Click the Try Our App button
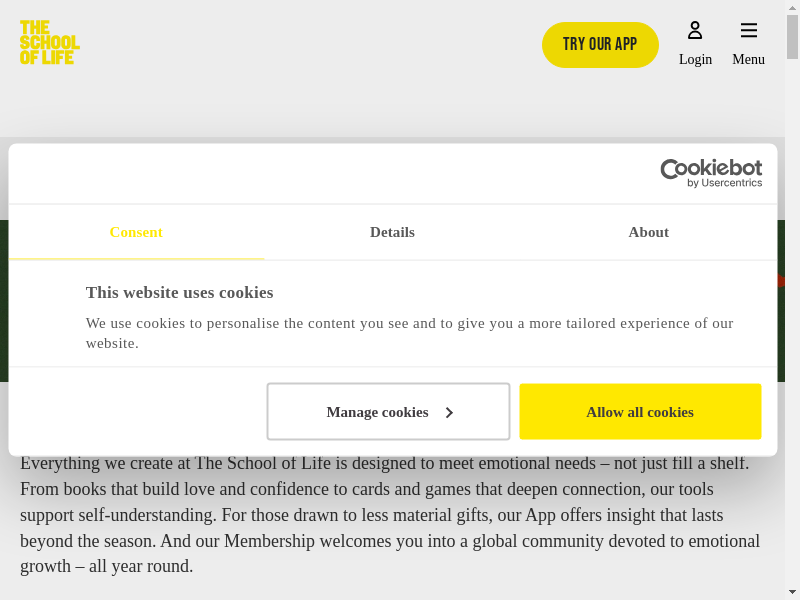The height and width of the screenshot is (600, 800). (600, 45)
